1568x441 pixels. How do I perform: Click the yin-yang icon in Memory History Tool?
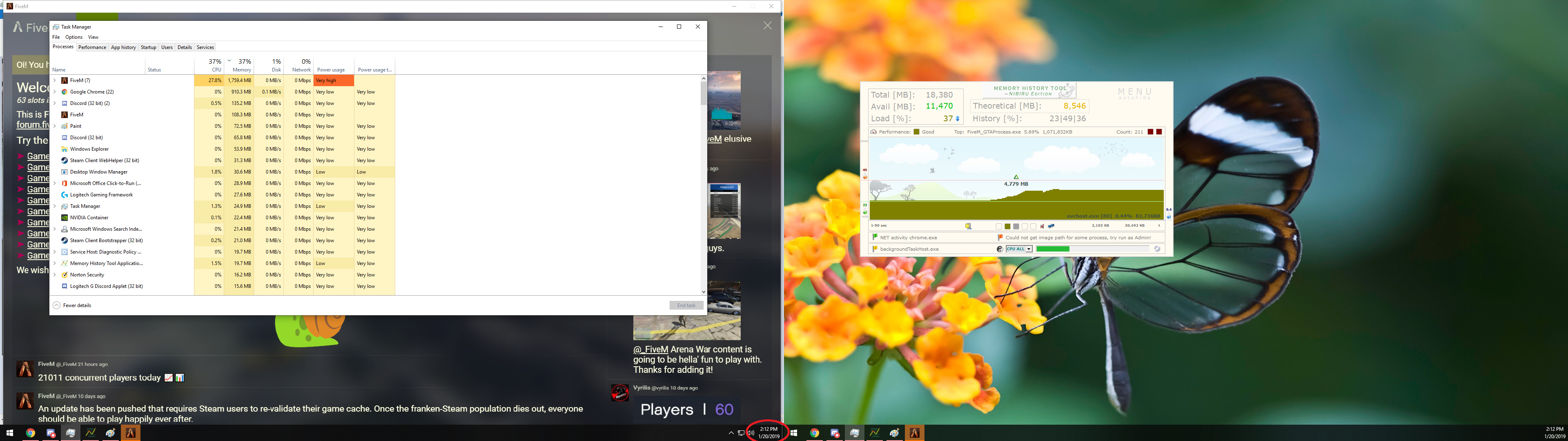pos(1000,249)
